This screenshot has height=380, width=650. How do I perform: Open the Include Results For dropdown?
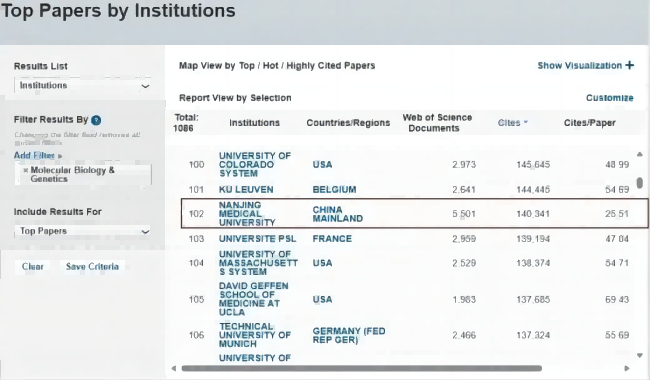[x=82, y=231]
